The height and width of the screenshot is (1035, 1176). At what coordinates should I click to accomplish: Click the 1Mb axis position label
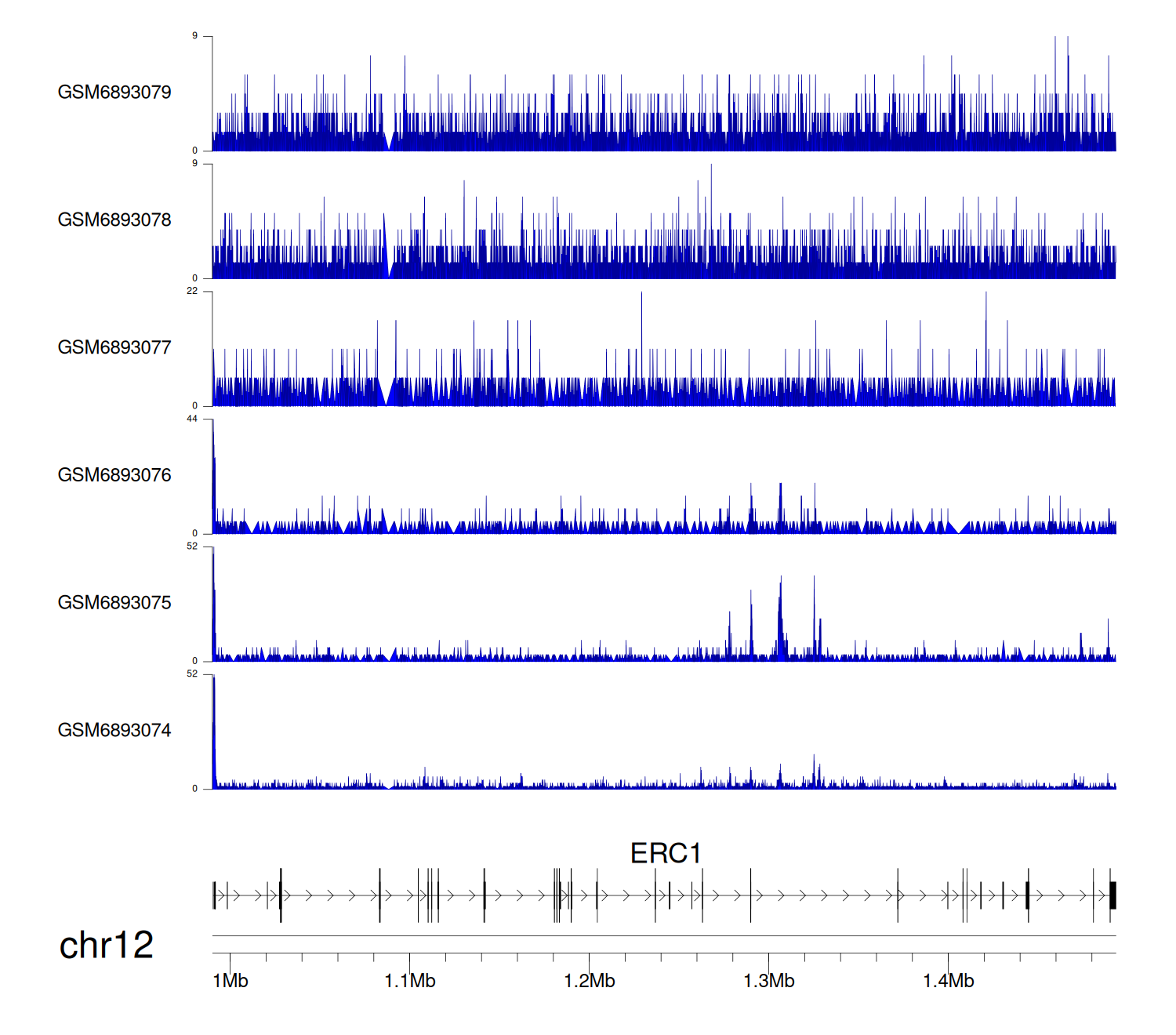coord(230,981)
